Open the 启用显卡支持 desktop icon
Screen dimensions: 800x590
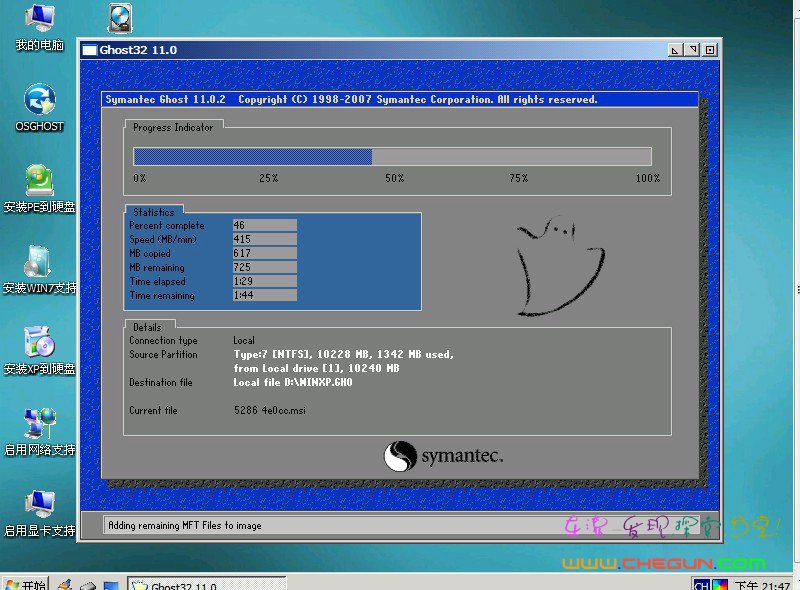[x=39, y=513]
